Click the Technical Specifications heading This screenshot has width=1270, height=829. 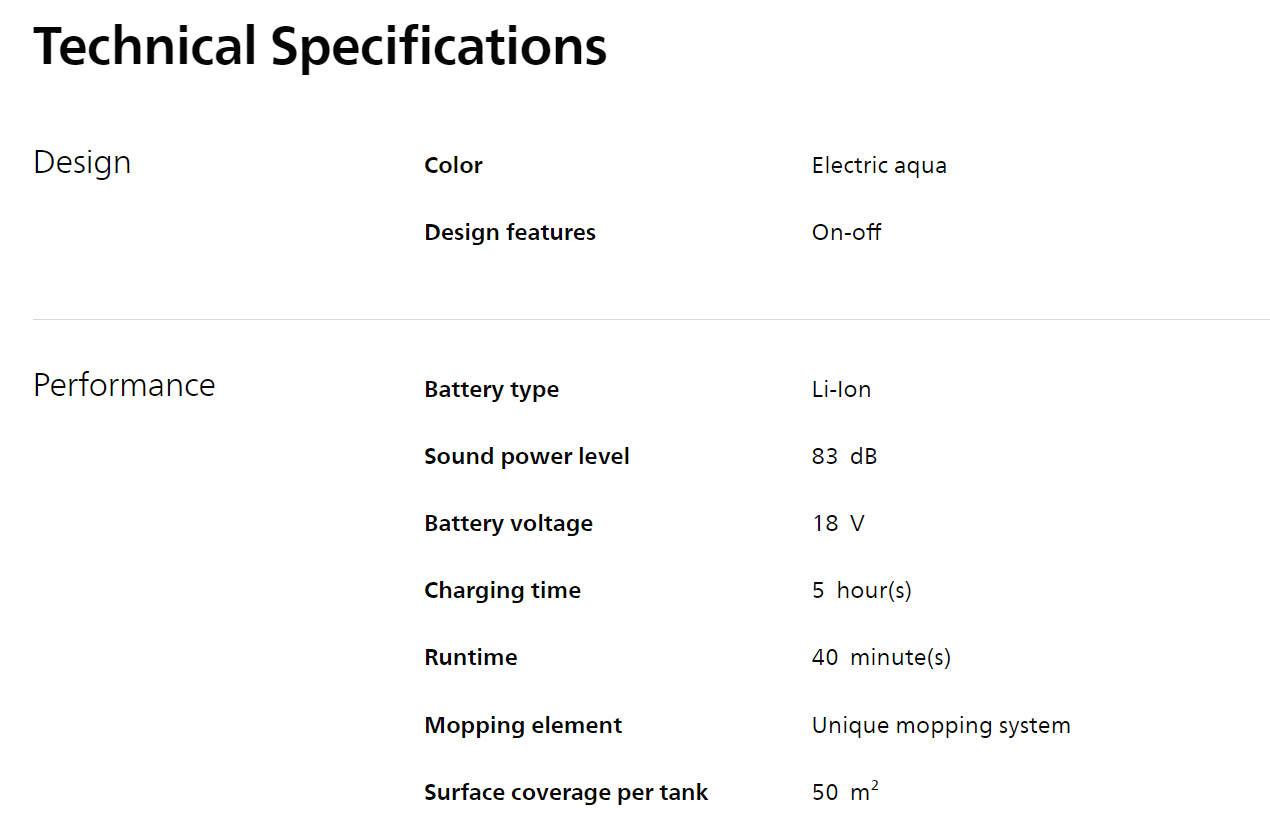[320, 47]
